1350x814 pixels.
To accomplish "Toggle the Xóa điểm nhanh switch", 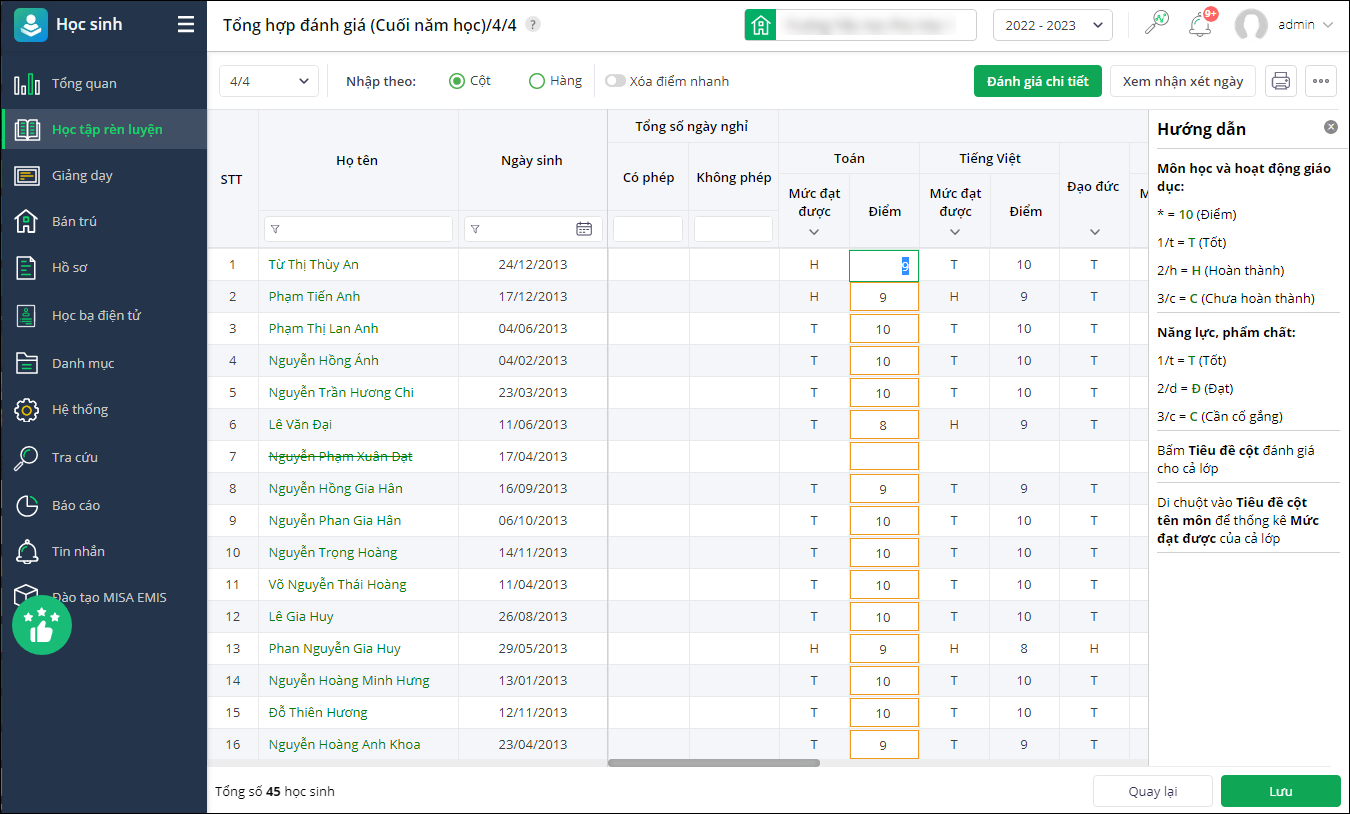I will pos(615,81).
